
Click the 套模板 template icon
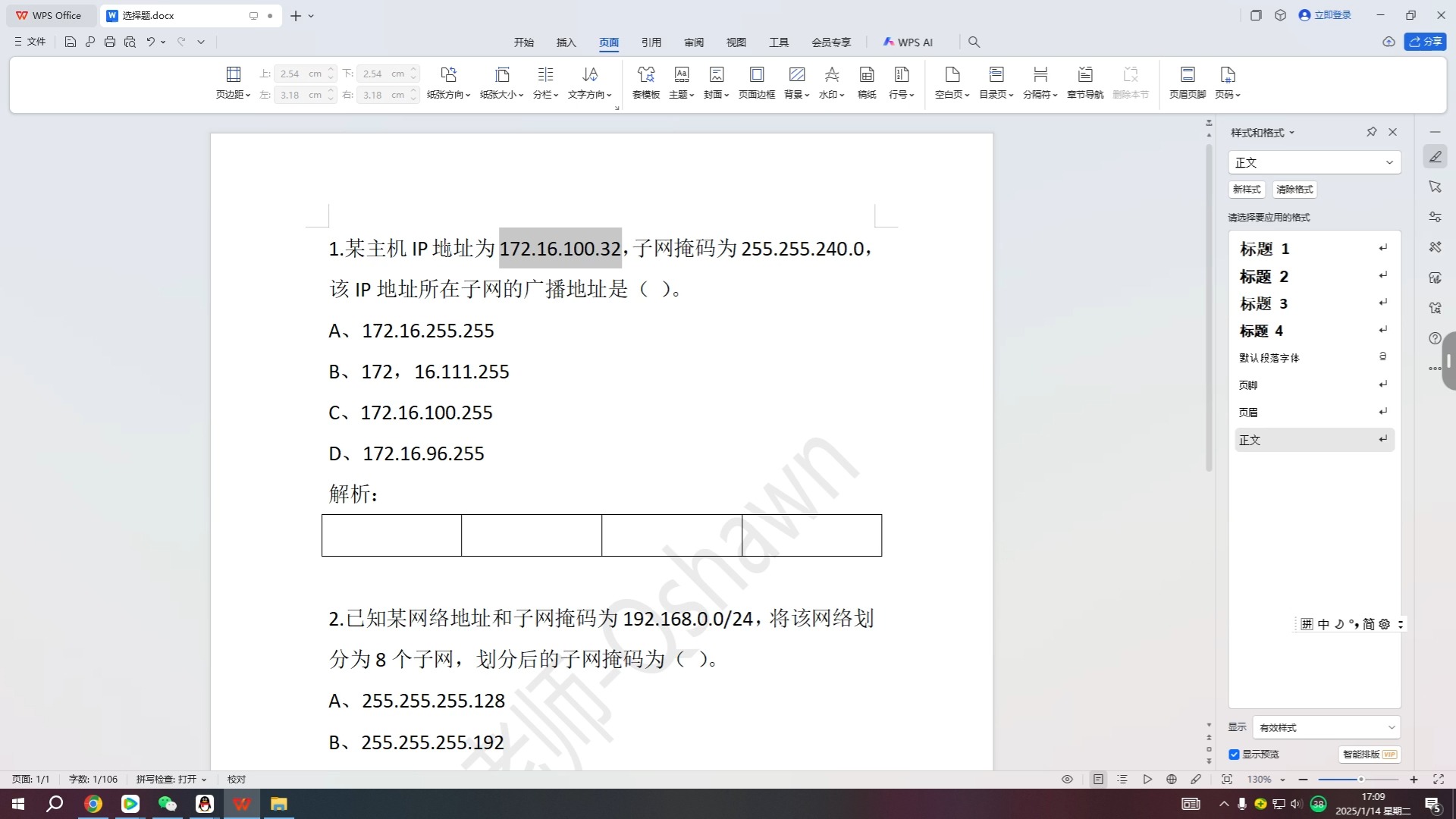645,82
